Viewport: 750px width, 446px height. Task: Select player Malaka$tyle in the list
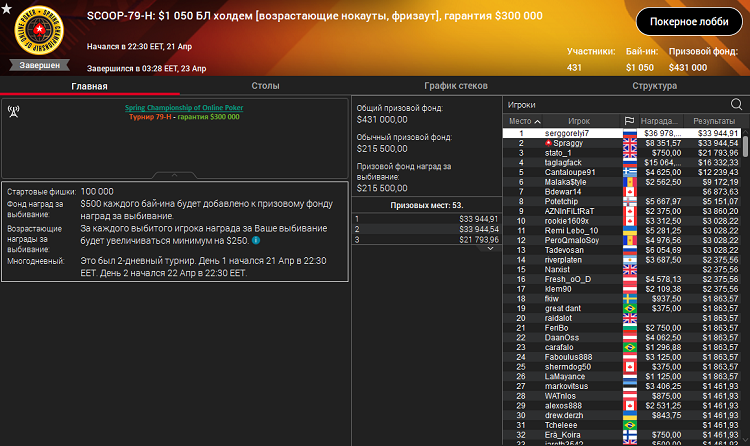pyautogui.click(x=622, y=182)
